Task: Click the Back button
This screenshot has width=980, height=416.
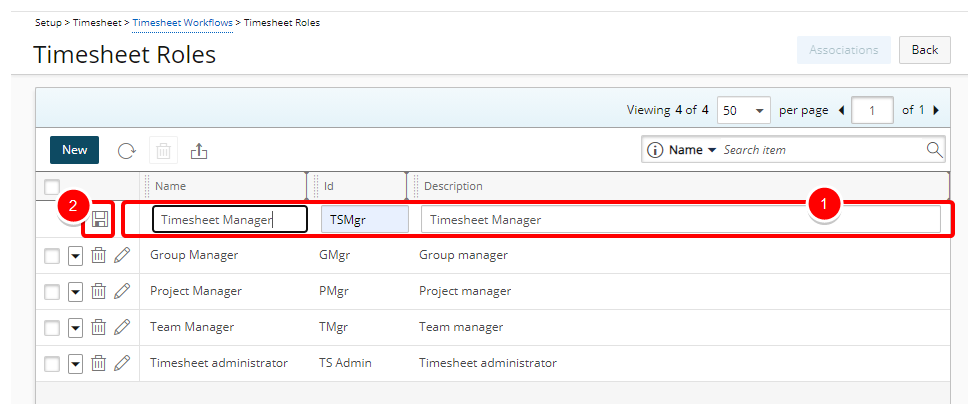Action: [924, 50]
